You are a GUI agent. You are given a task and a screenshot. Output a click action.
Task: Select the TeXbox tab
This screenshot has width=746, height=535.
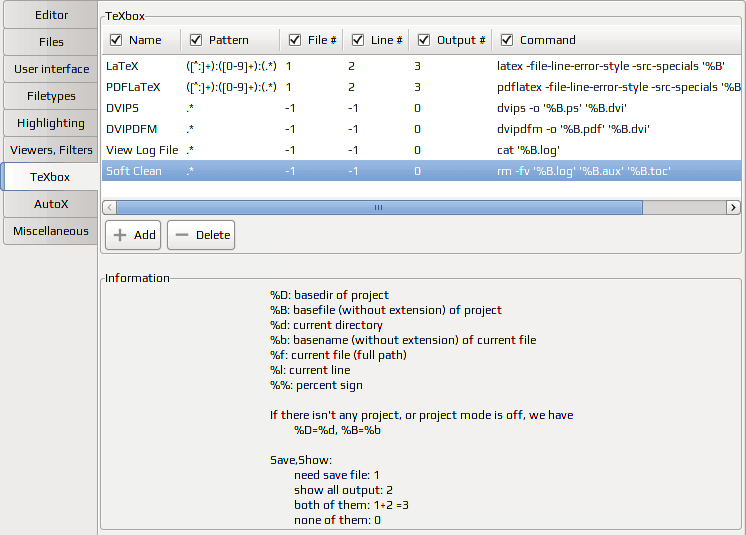pyautogui.click(x=50, y=177)
